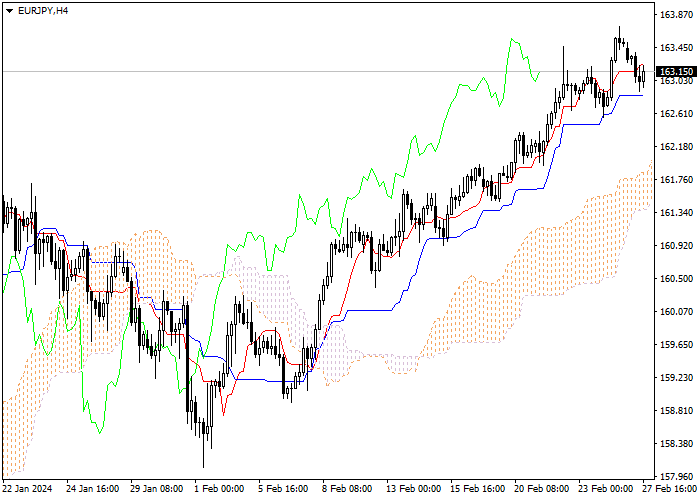The image size is (700, 500).
Task: Select price scale value 158.380
Action: [676, 443]
